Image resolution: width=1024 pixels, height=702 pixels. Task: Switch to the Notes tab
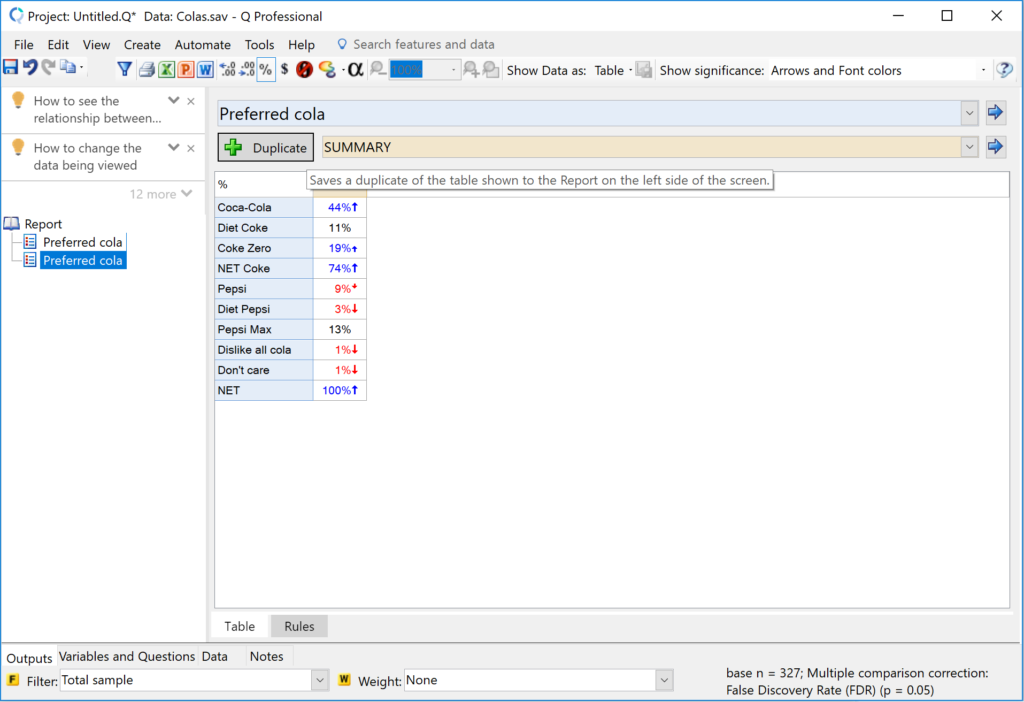(x=266, y=656)
